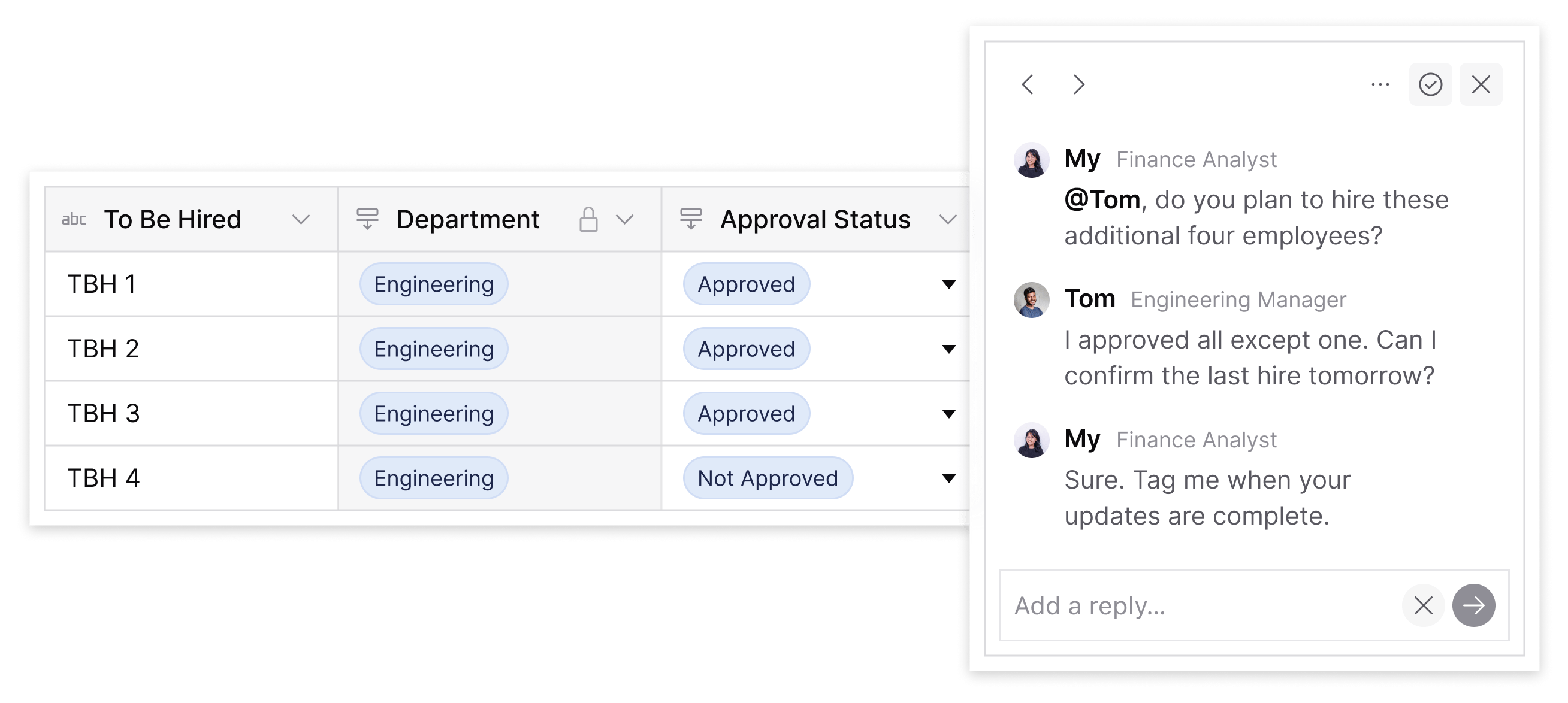This screenshot has height=703, width=1568.
Task: Close the comment panel
Action: 1481,84
